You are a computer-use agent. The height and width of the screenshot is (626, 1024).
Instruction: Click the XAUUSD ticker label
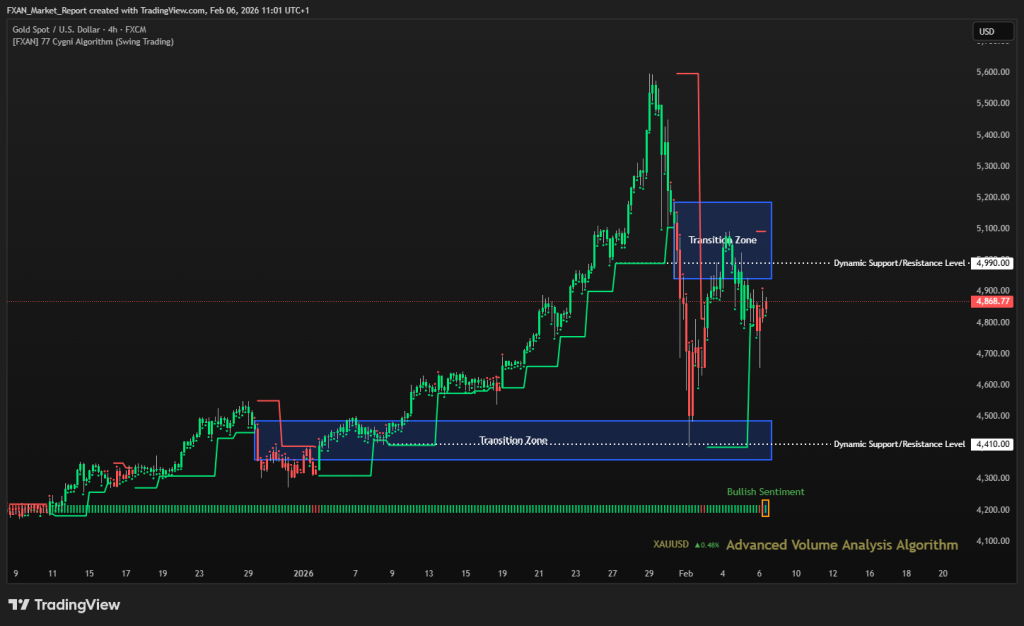(x=671, y=546)
